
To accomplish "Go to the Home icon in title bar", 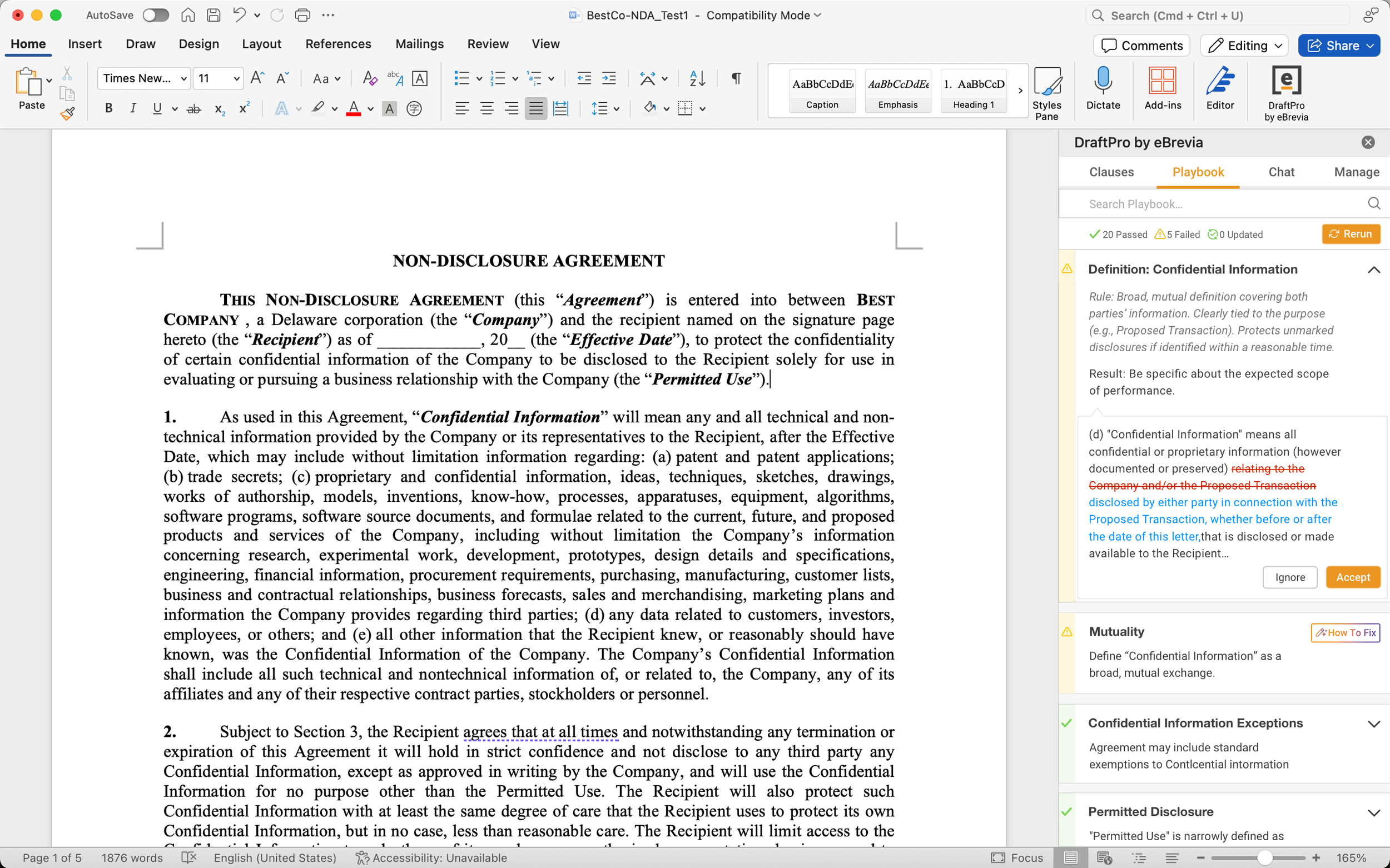I will coord(188,16).
